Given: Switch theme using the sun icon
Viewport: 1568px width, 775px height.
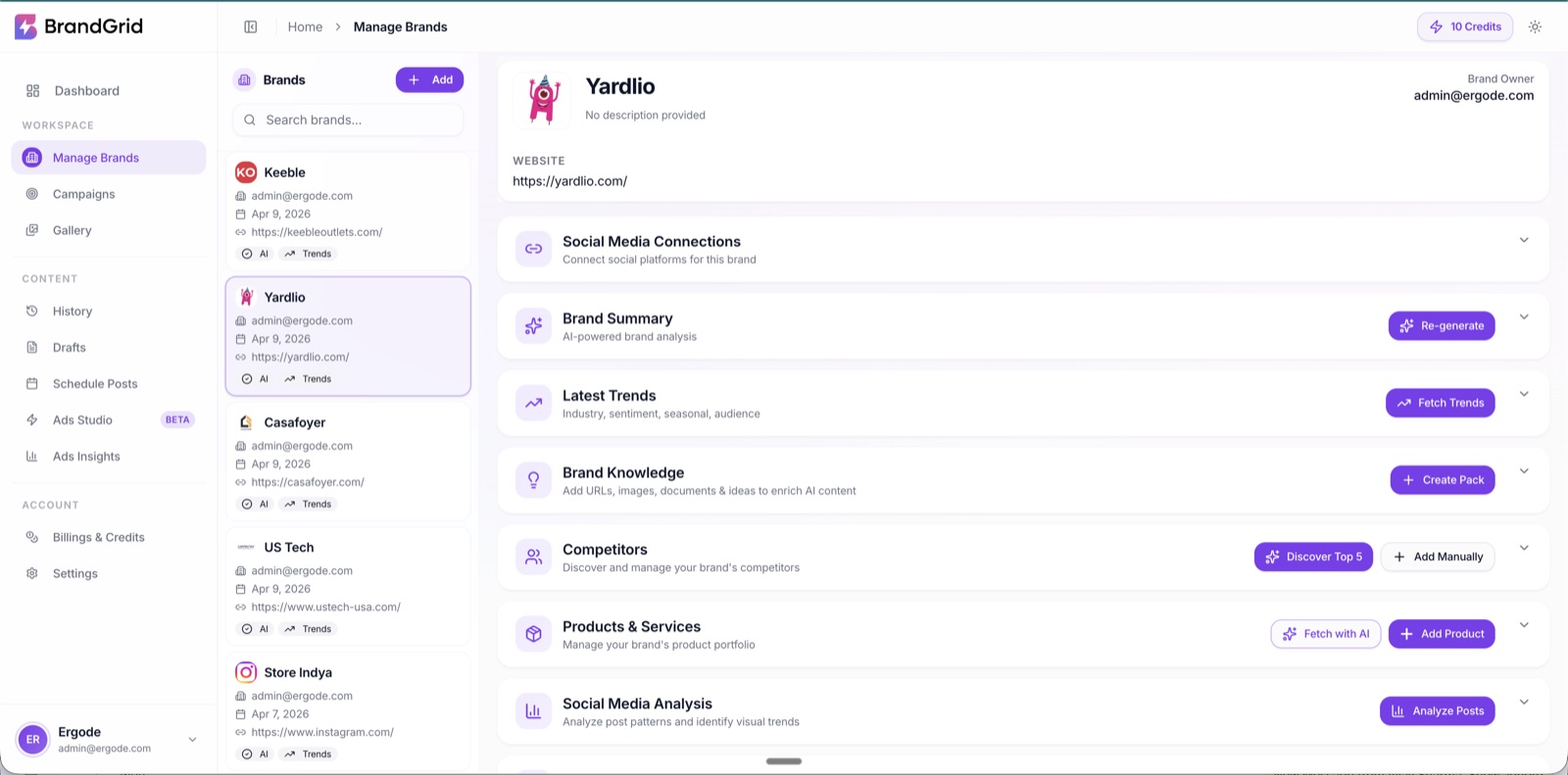Looking at the screenshot, I should pos(1535,26).
